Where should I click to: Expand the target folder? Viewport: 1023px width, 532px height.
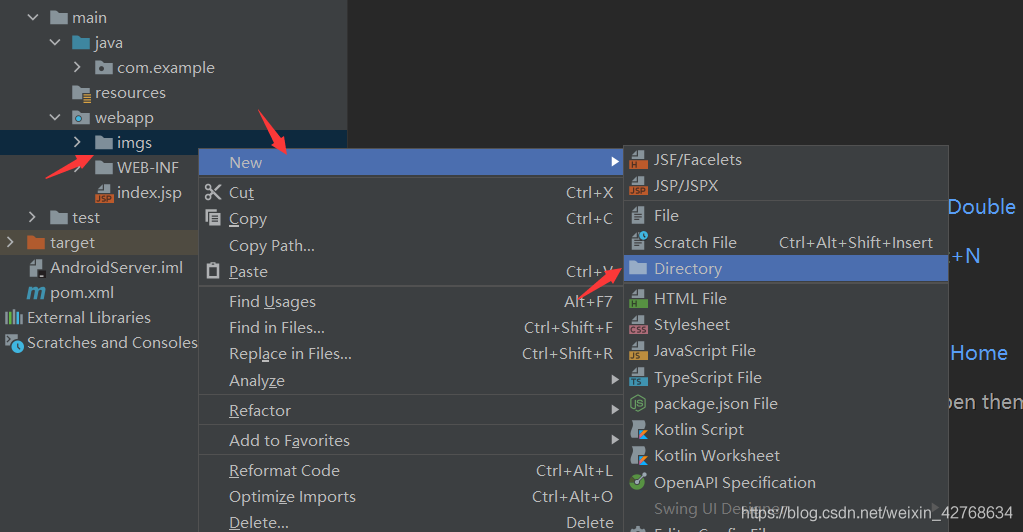click(x=10, y=243)
